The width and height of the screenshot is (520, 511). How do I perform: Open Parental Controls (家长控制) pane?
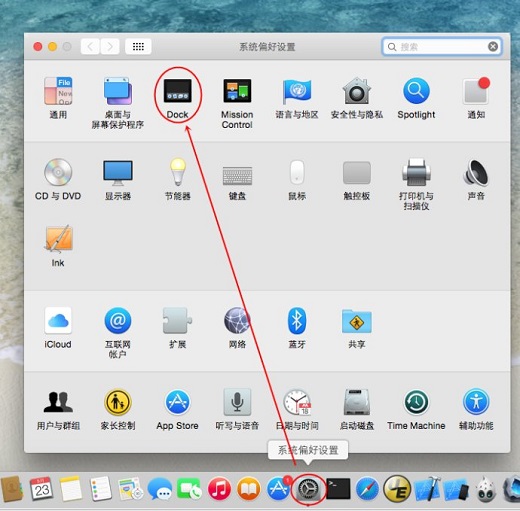click(x=118, y=410)
